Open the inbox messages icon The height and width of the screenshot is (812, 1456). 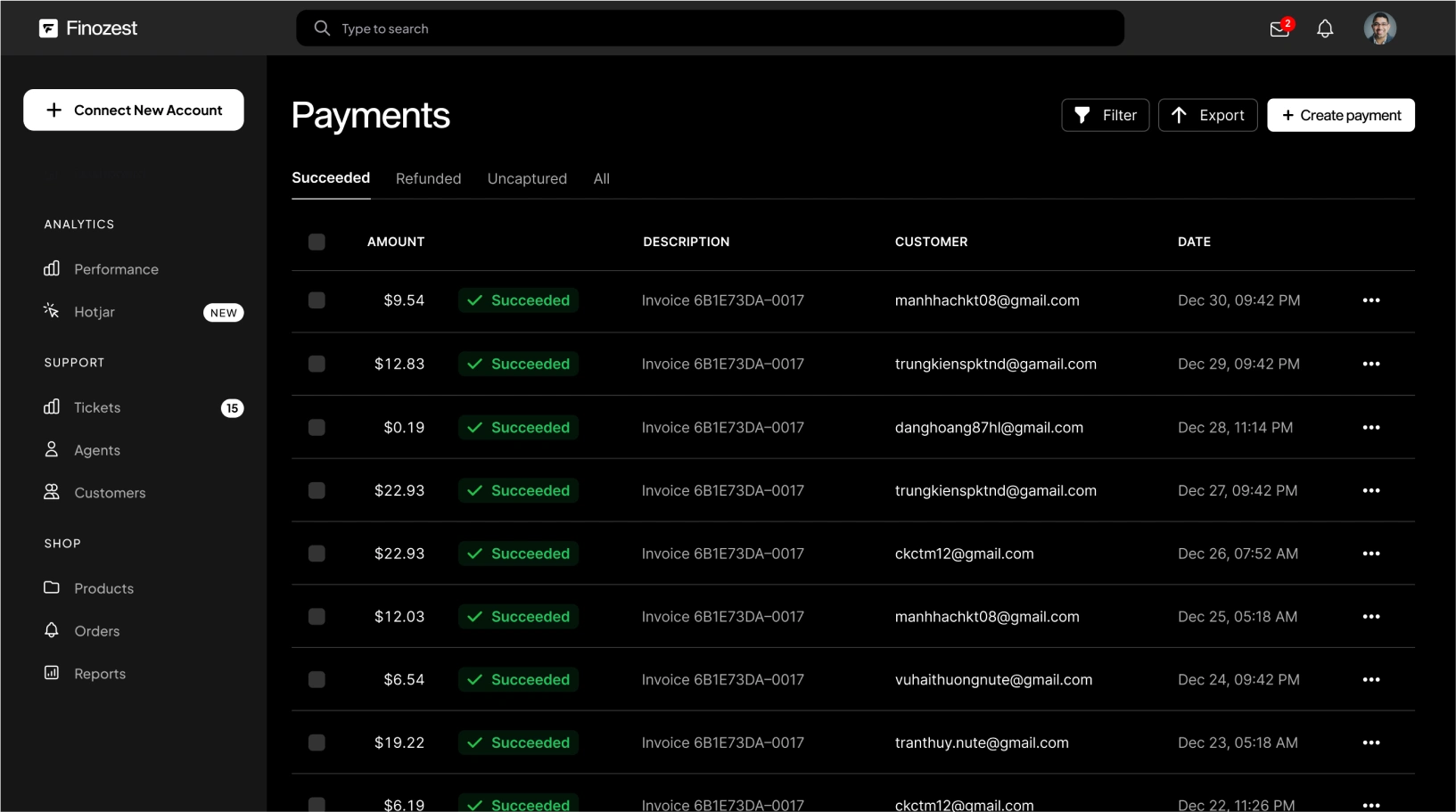[x=1278, y=28]
